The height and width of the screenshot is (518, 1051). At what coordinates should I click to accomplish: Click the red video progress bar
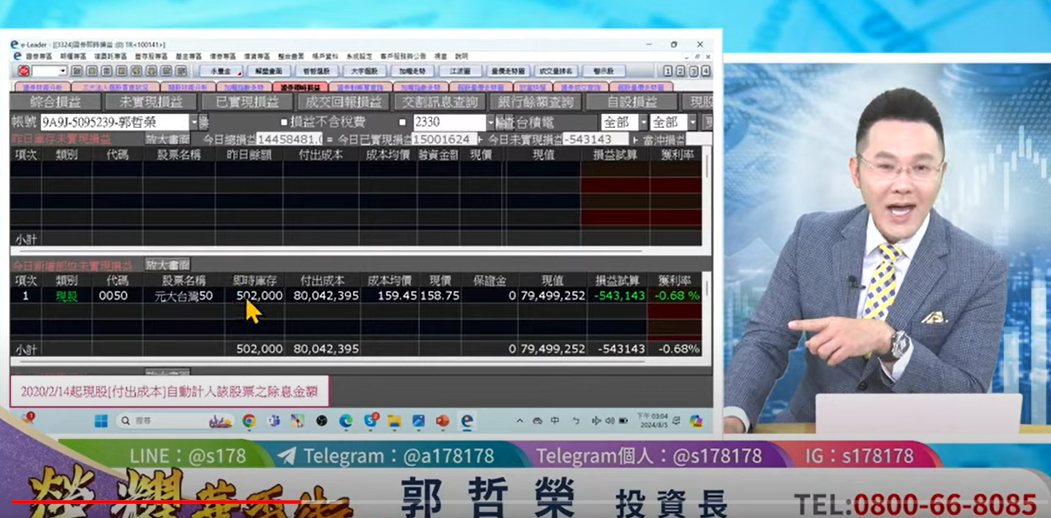(150, 500)
